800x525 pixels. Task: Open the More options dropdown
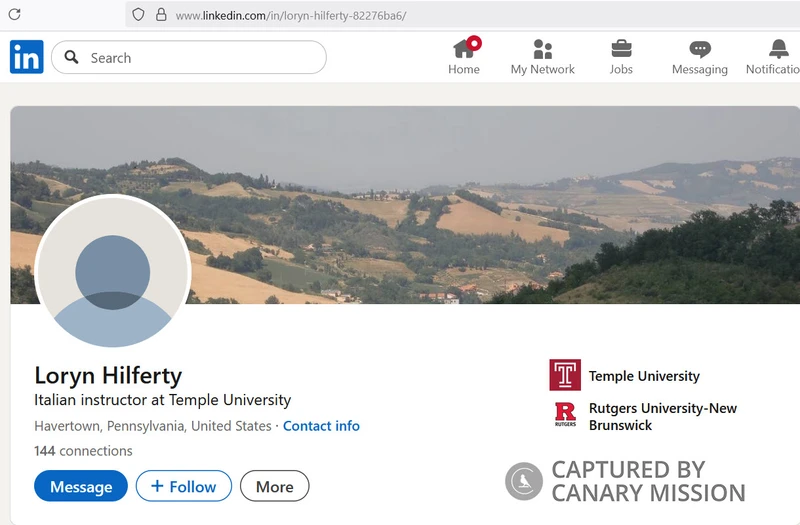point(274,486)
